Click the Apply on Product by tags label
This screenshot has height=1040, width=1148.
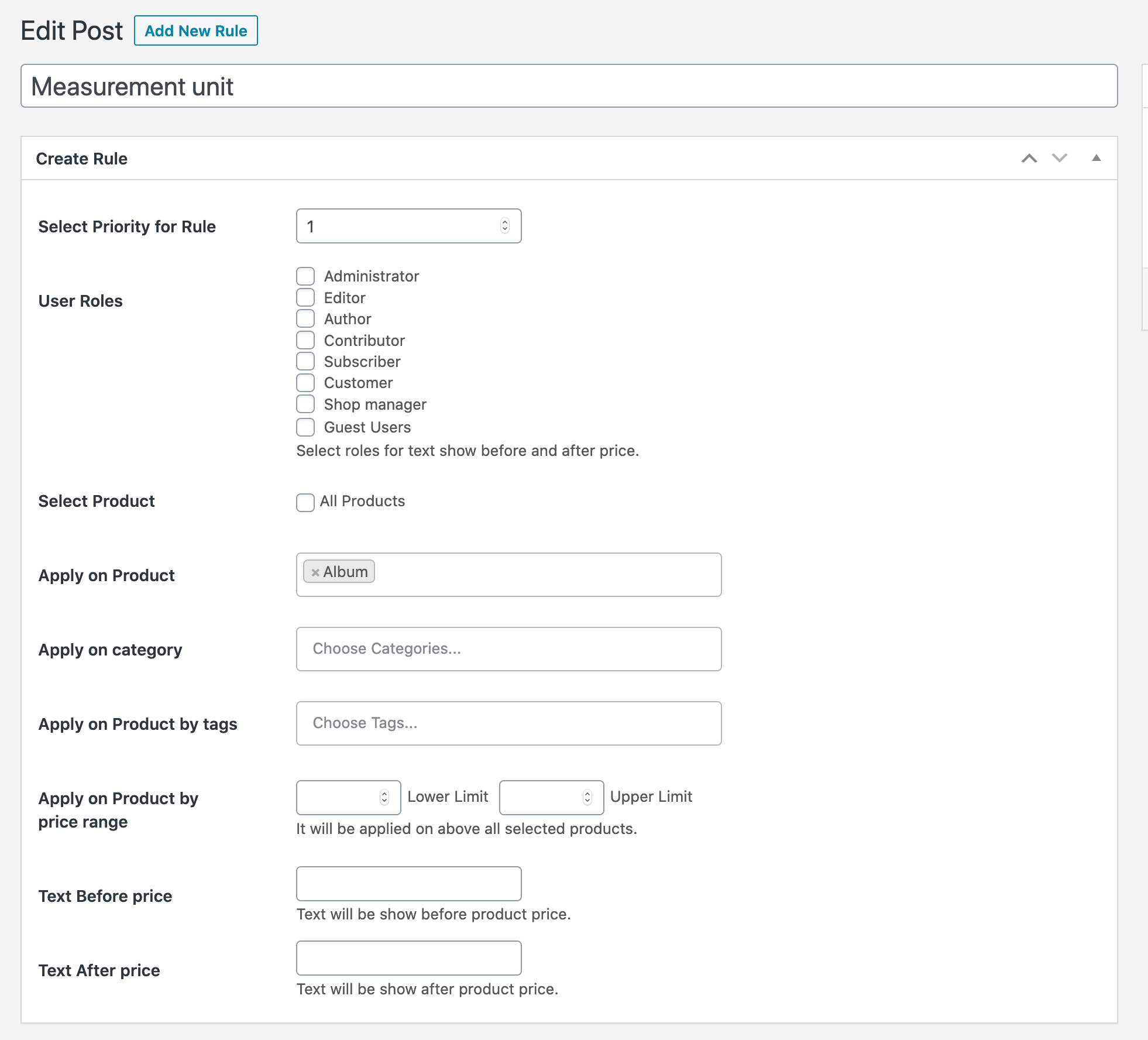coord(138,724)
